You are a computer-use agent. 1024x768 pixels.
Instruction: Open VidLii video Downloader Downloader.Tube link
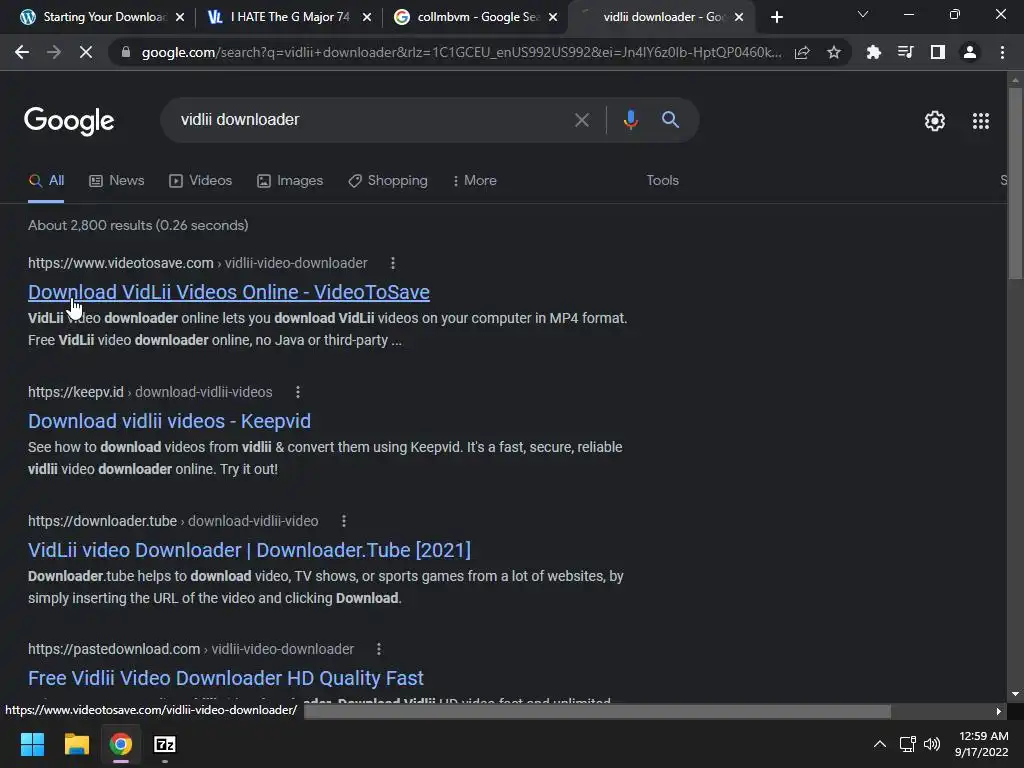coord(249,550)
